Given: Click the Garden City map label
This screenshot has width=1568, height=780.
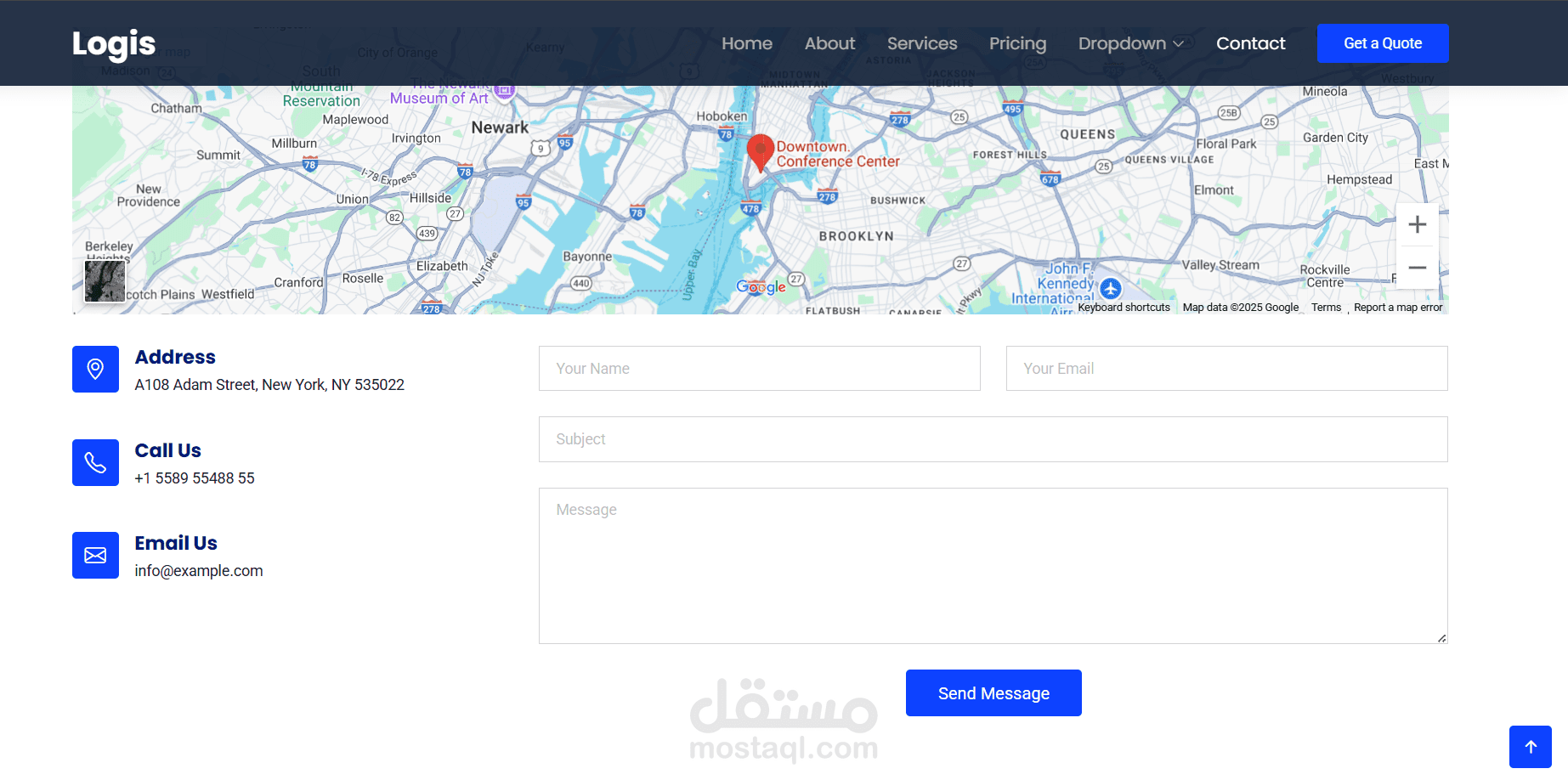Looking at the screenshot, I should 1336,138.
